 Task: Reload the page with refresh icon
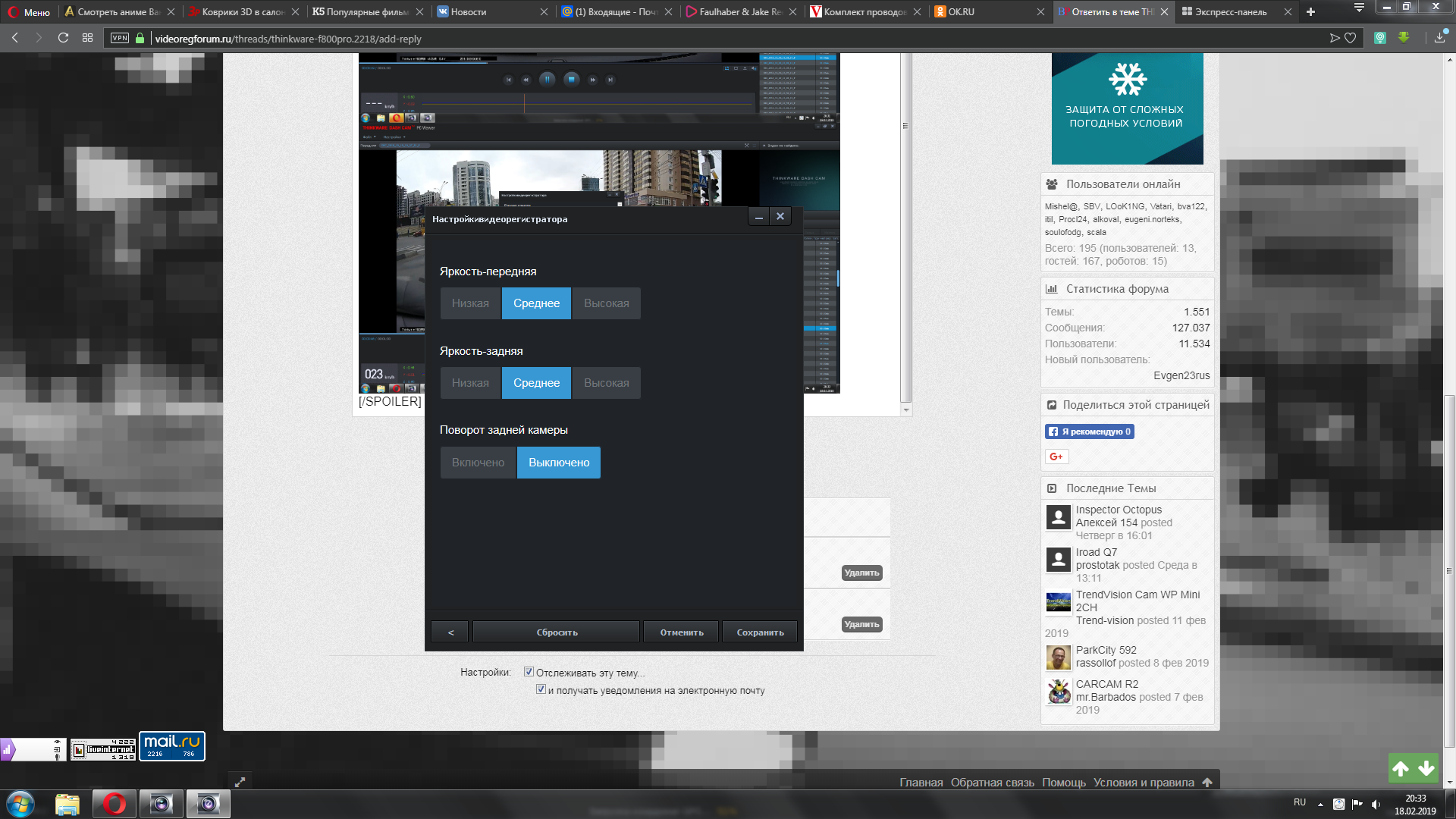pos(63,38)
